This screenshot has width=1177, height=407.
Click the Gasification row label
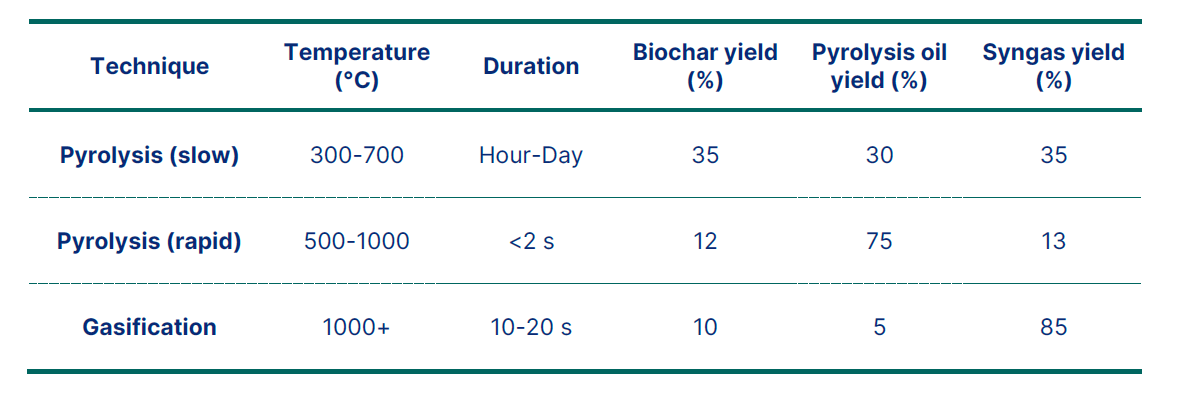(149, 327)
